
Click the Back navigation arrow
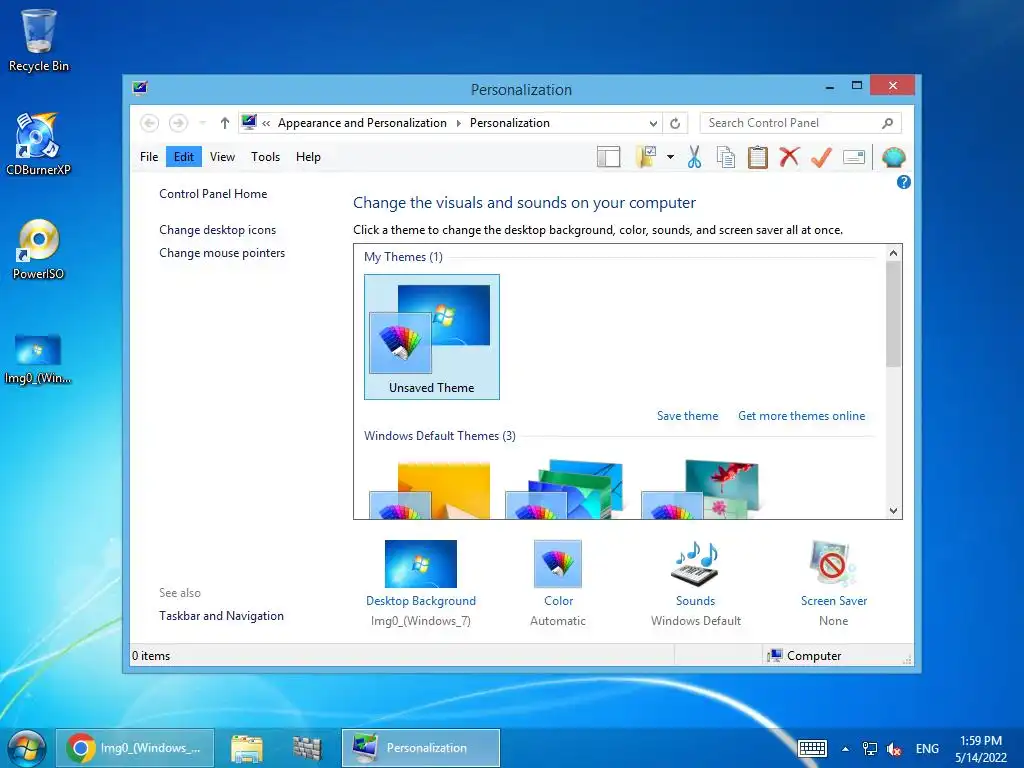click(x=150, y=123)
